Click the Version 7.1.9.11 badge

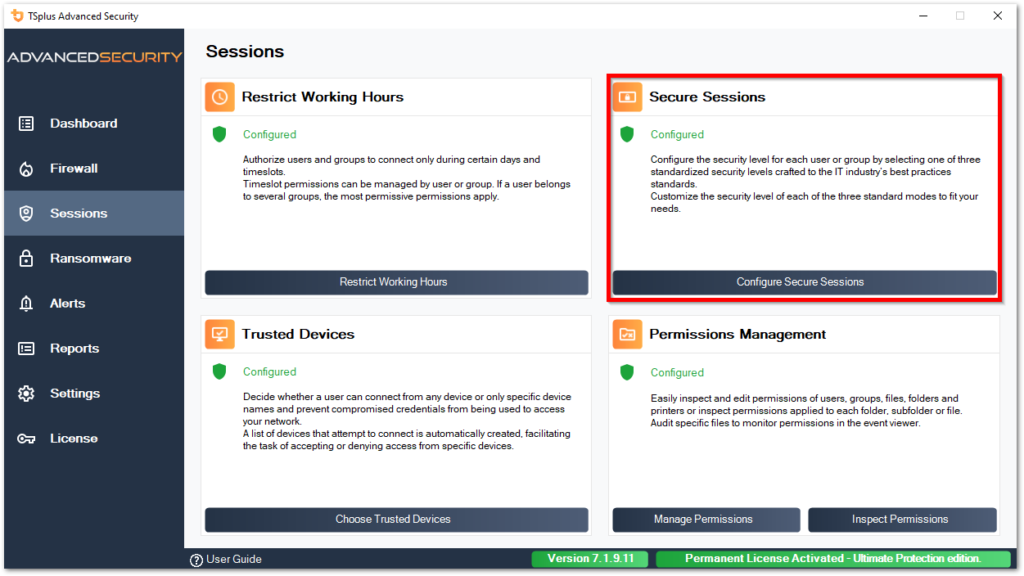click(589, 559)
